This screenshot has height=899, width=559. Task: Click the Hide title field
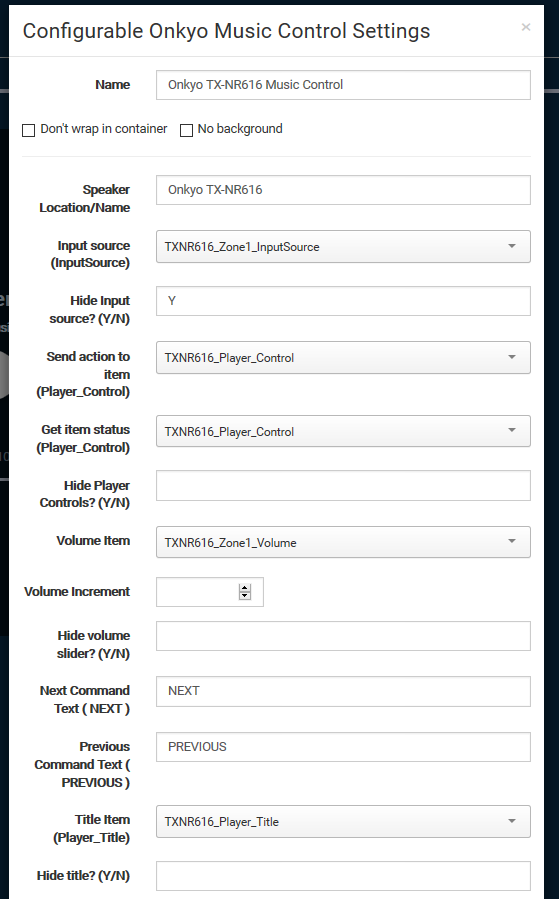(343, 875)
